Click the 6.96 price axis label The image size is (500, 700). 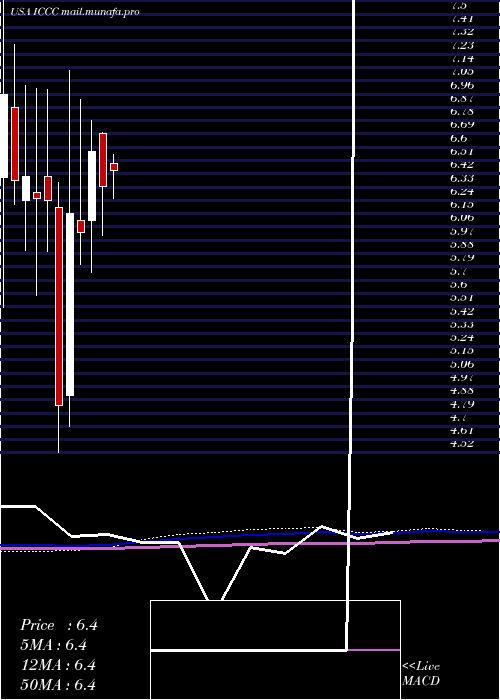[462, 85]
